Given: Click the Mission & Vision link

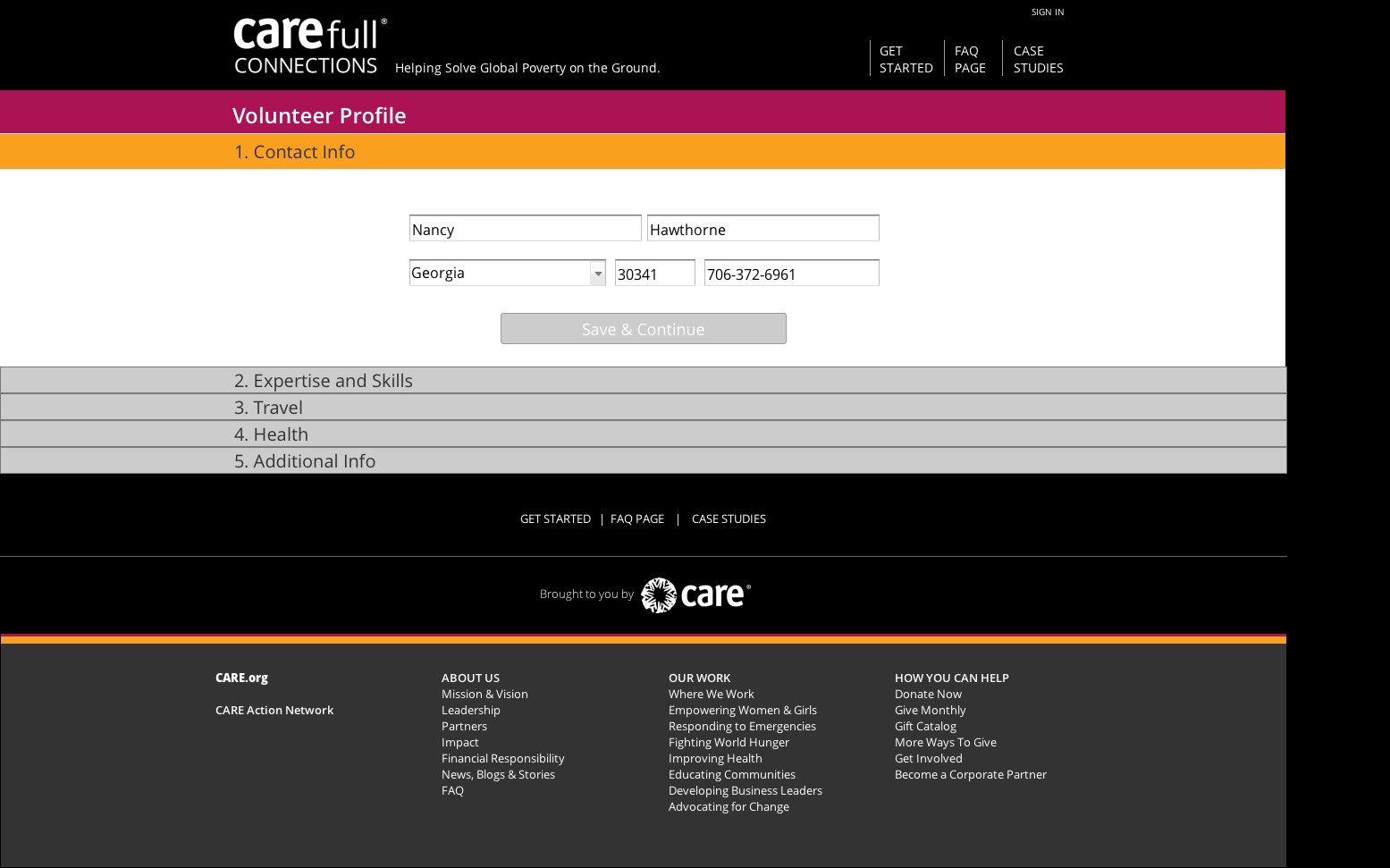Looking at the screenshot, I should 484,694.
